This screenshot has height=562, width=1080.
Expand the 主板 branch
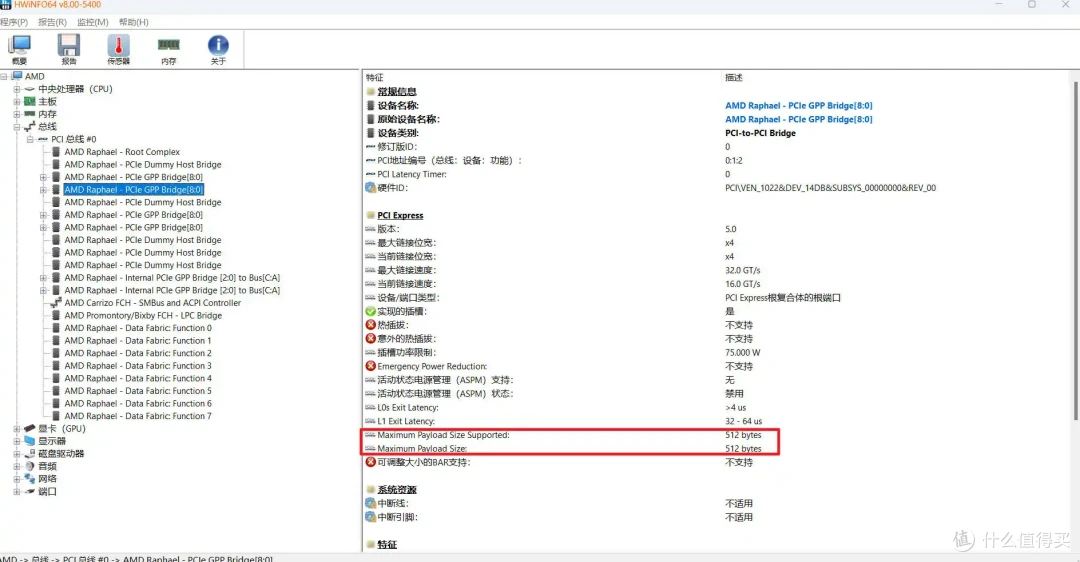coord(17,101)
